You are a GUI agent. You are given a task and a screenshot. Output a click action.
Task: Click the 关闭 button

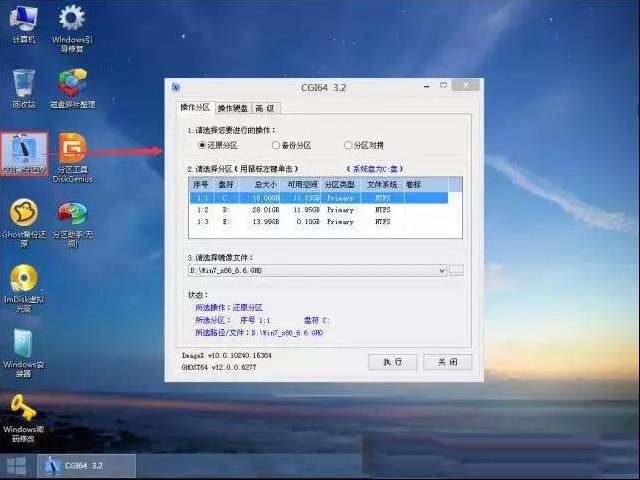tap(447, 362)
